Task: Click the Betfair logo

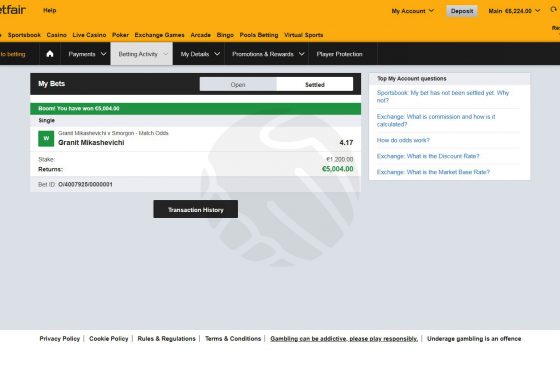Action: coord(13,10)
